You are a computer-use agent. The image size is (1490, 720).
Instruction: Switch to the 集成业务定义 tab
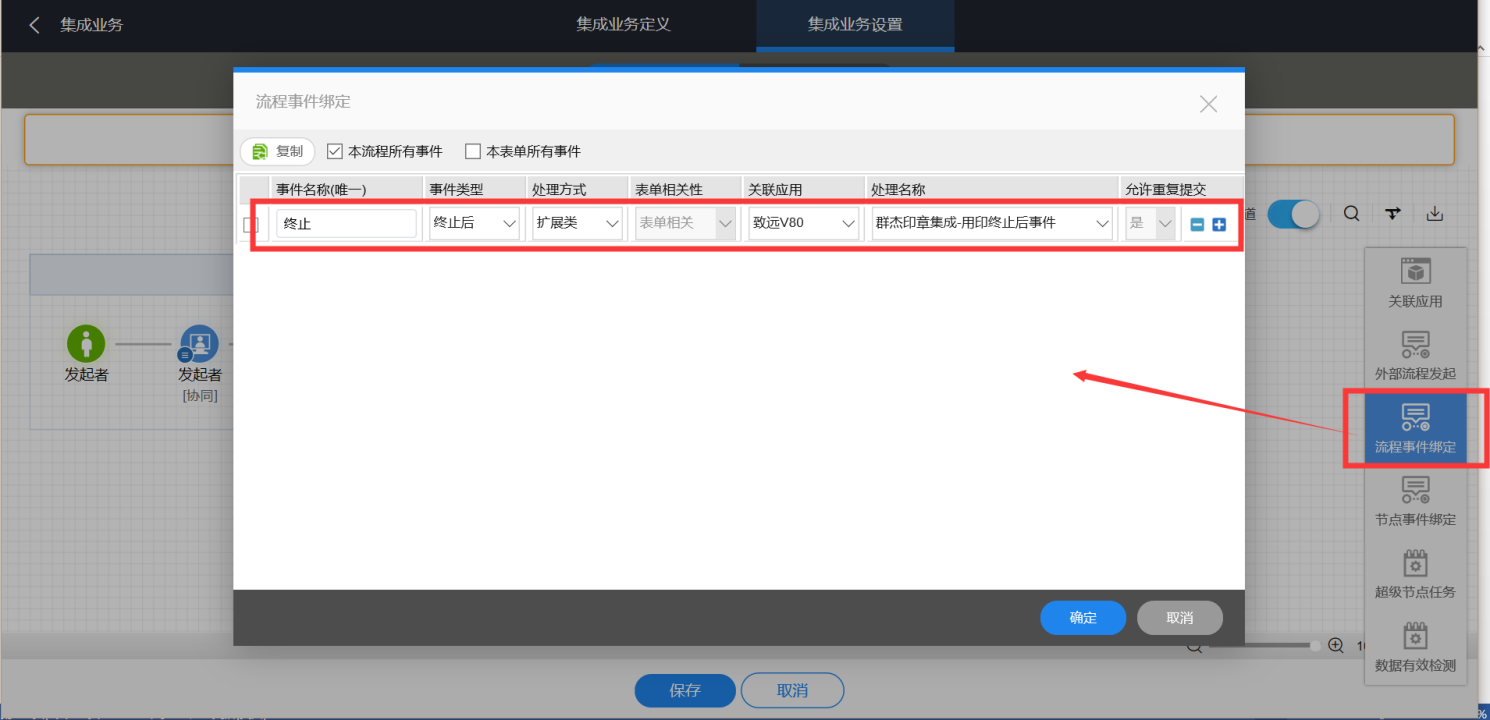tap(623, 25)
